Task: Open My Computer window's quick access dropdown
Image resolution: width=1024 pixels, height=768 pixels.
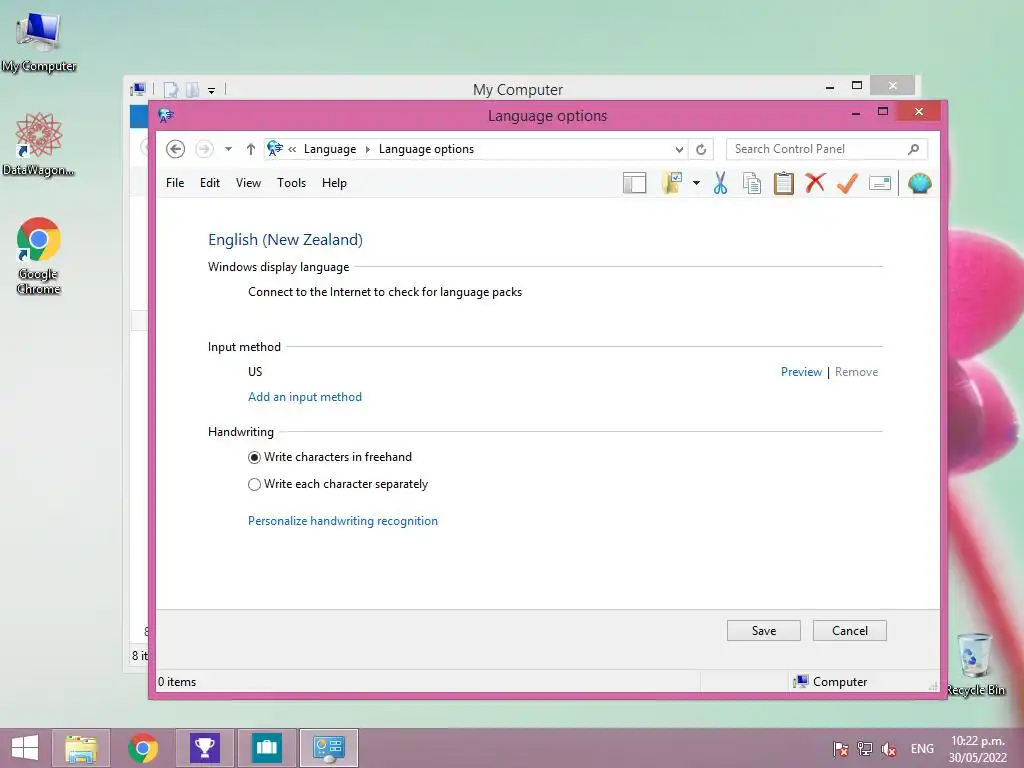Action: (212, 90)
